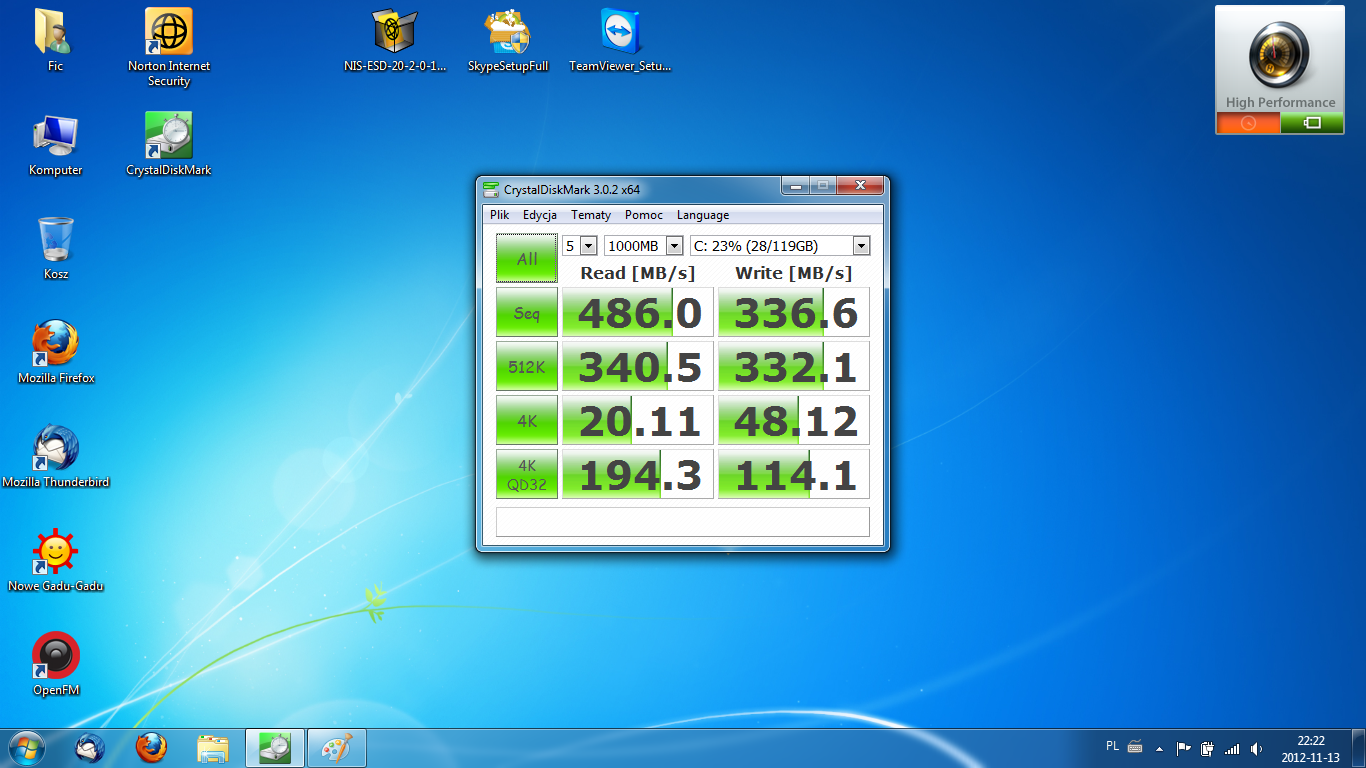Run the Seq benchmark
1366x768 pixels.
[x=527, y=313]
